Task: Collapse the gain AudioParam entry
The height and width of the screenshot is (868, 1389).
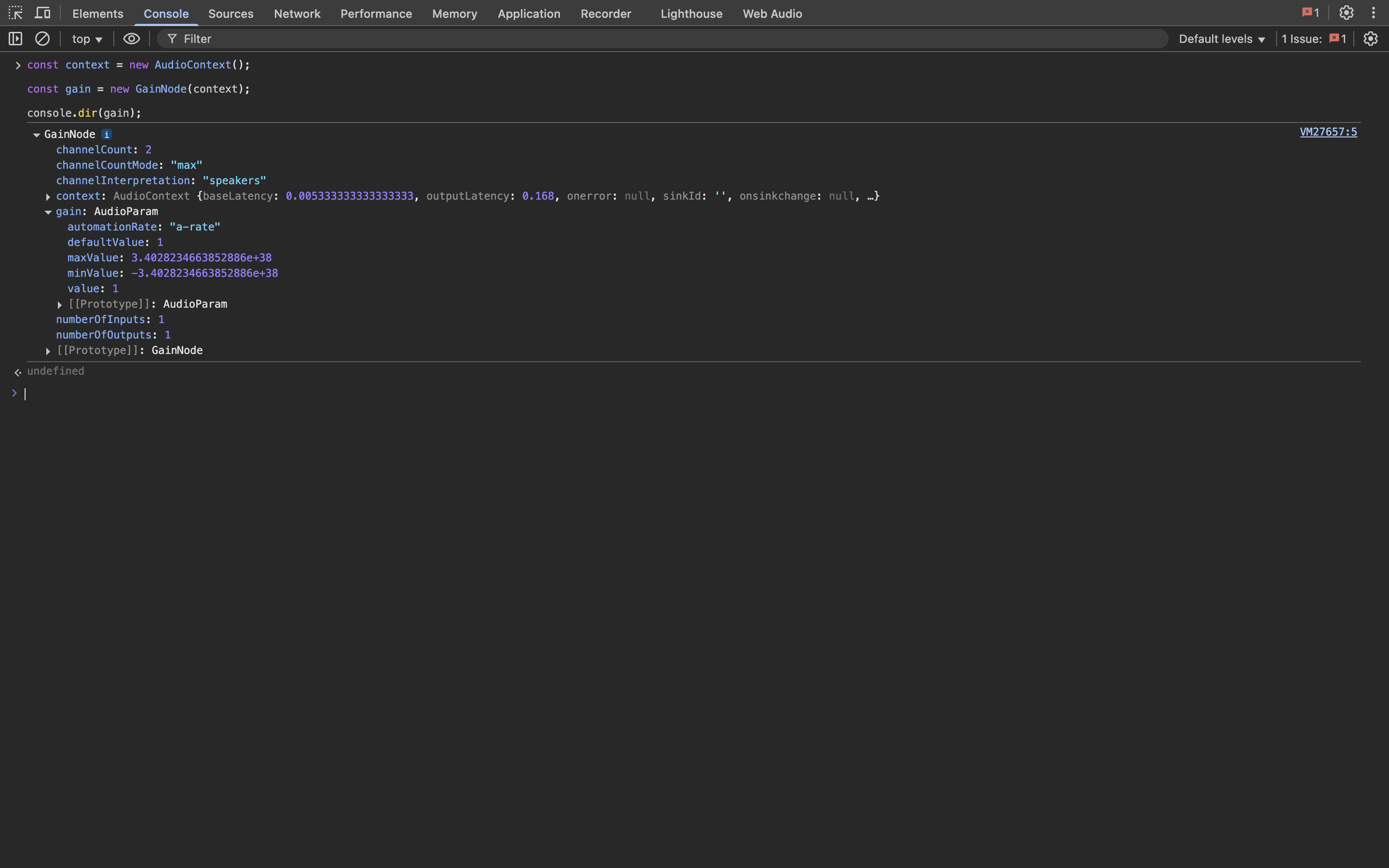Action: [x=48, y=212]
